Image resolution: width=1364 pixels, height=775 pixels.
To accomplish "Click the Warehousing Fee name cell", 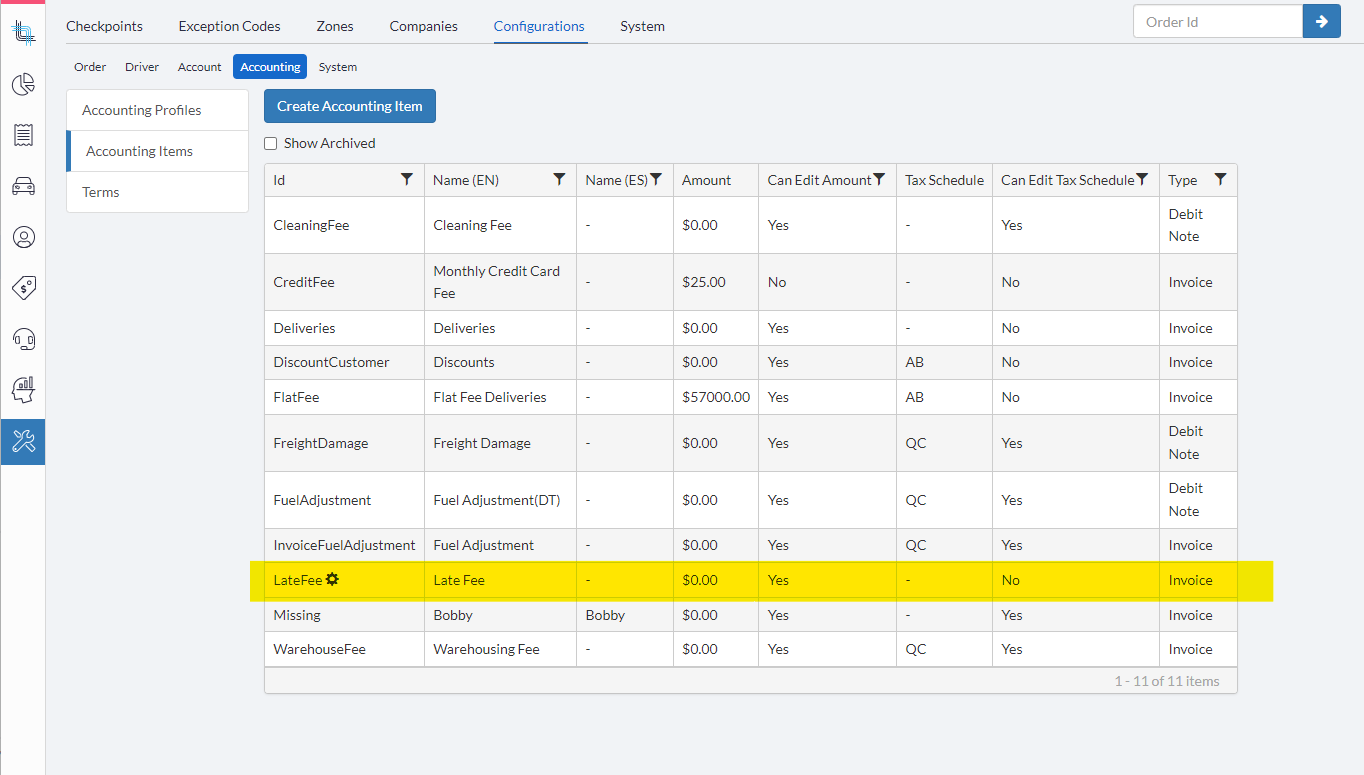I will coord(500,649).
